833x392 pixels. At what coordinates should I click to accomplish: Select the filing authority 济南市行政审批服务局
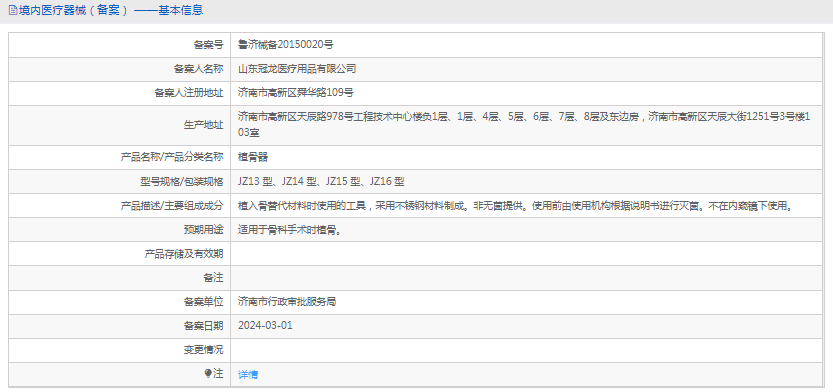tap(287, 302)
